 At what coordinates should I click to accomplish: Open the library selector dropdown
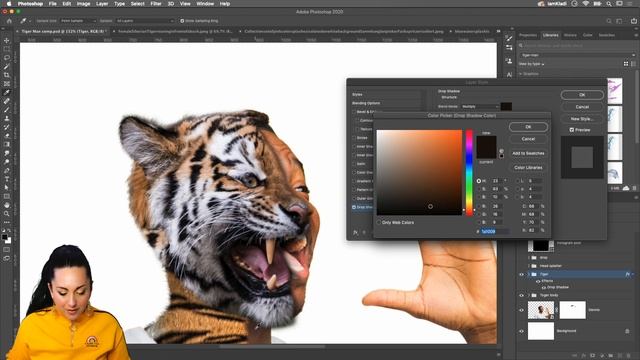(x=578, y=55)
